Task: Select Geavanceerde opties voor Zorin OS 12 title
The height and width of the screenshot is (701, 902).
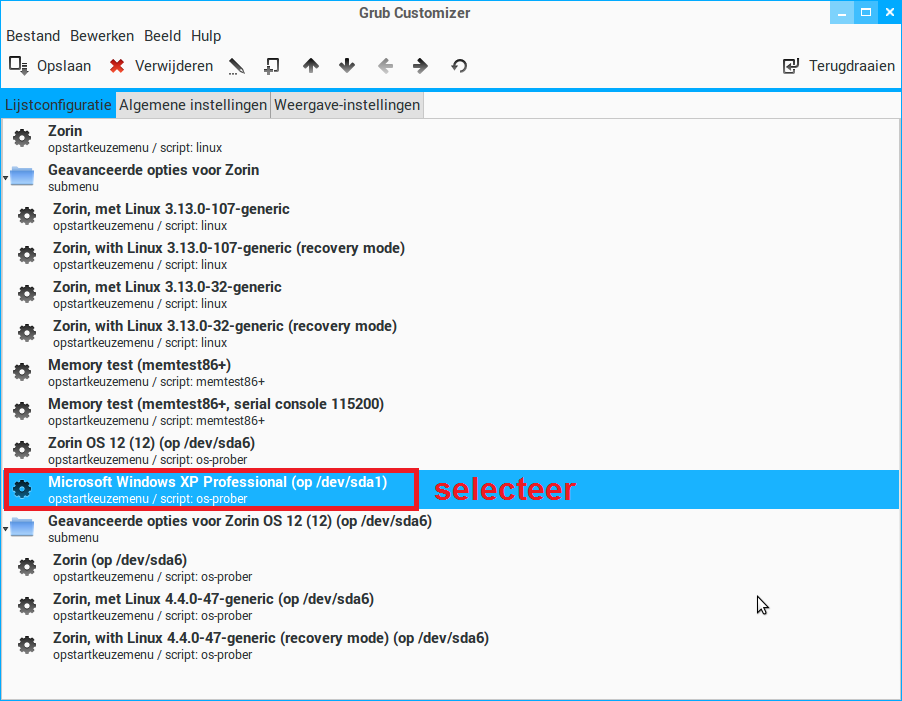Action: (240, 521)
